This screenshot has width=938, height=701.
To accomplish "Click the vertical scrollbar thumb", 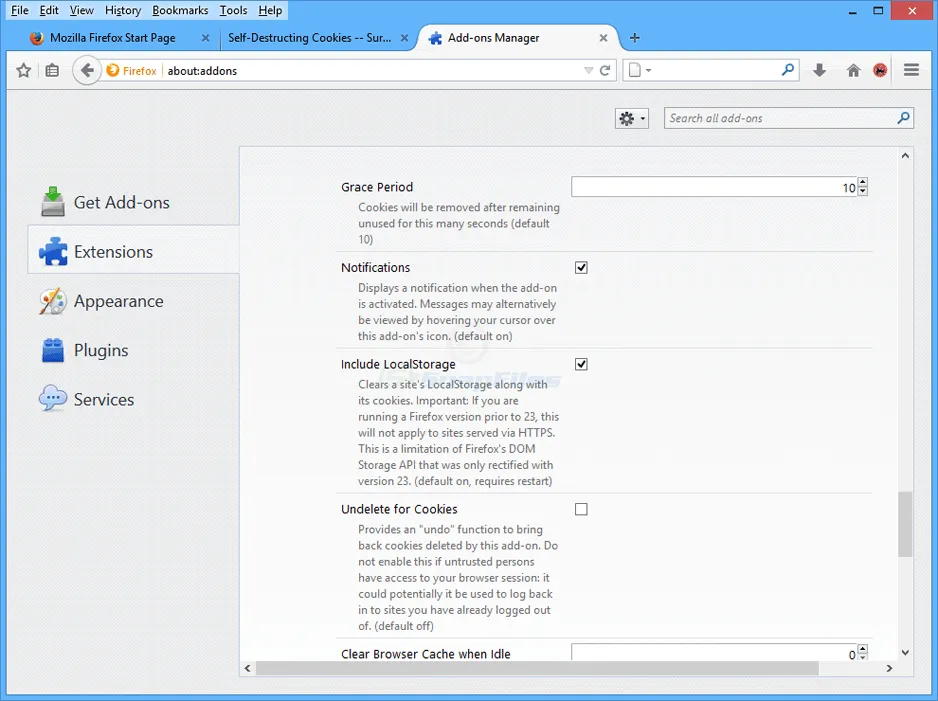I will [905, 524].
